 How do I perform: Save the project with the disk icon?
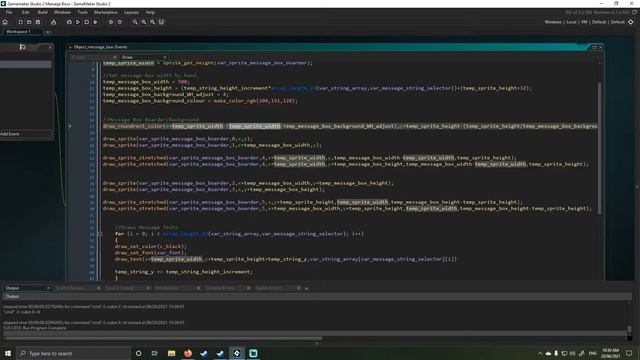tap(38, 22)
